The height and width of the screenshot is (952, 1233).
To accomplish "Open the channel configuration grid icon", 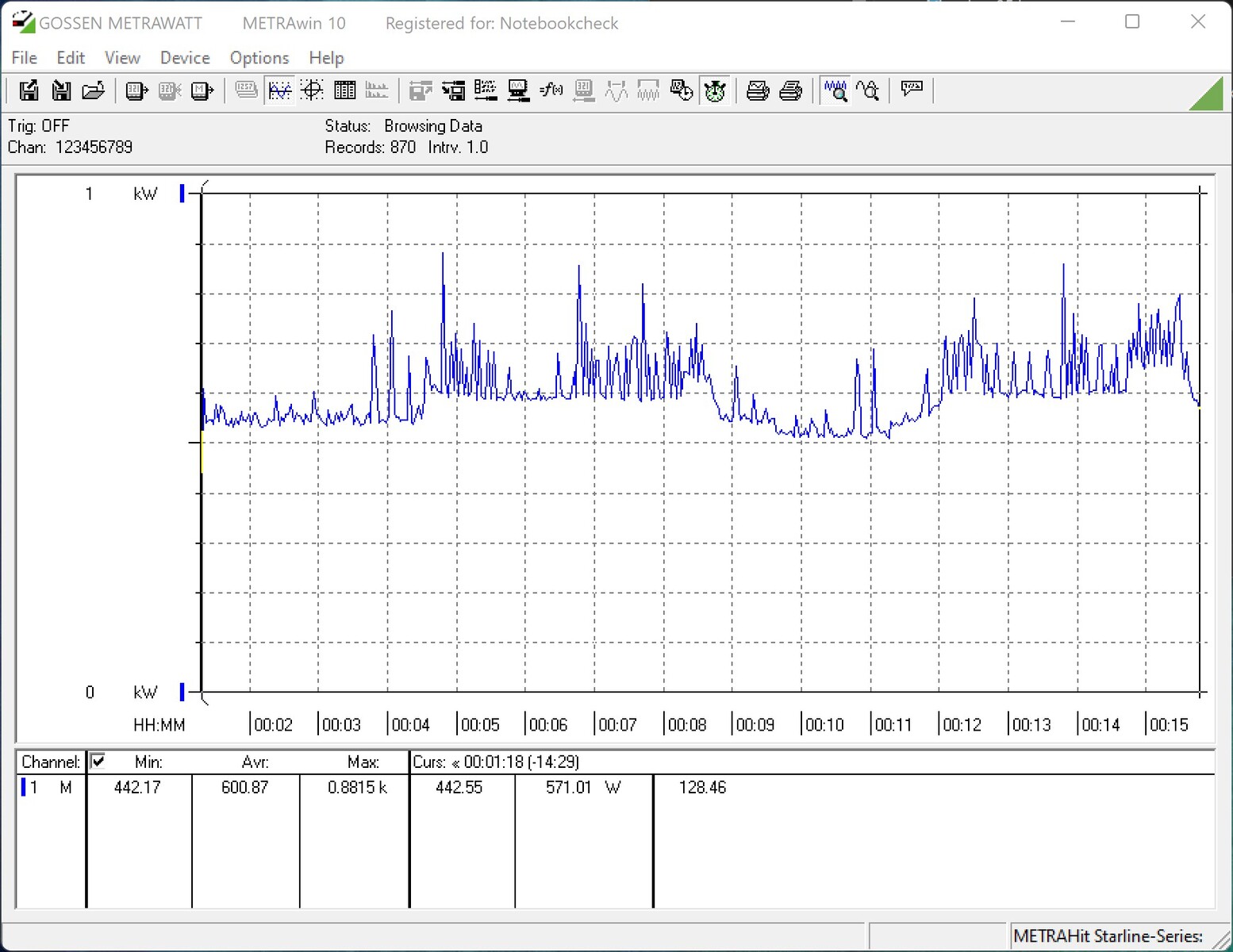I will pos(486,90).
